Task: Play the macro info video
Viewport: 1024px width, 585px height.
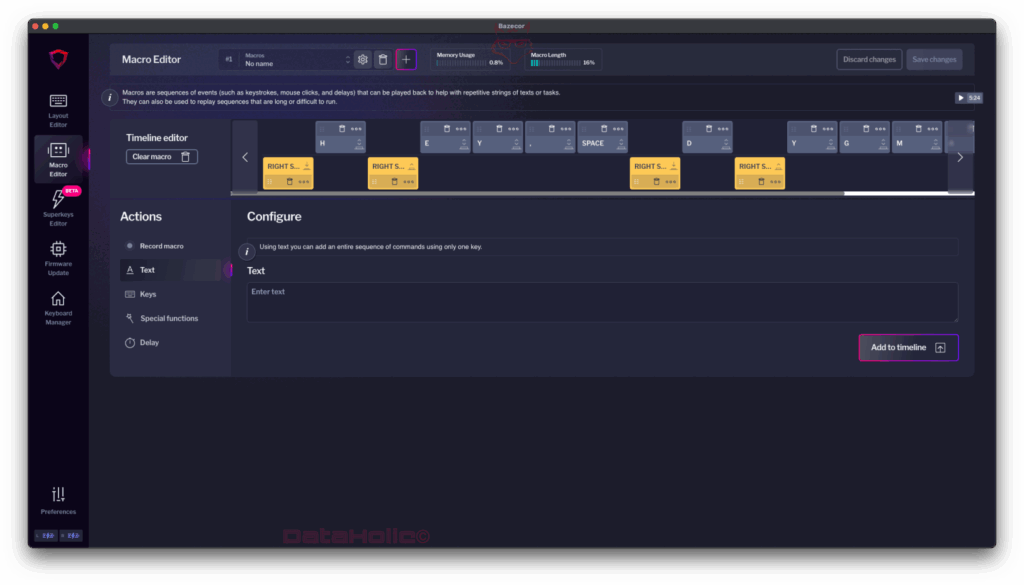Action: pyautogui.click(x=968, y=98)
